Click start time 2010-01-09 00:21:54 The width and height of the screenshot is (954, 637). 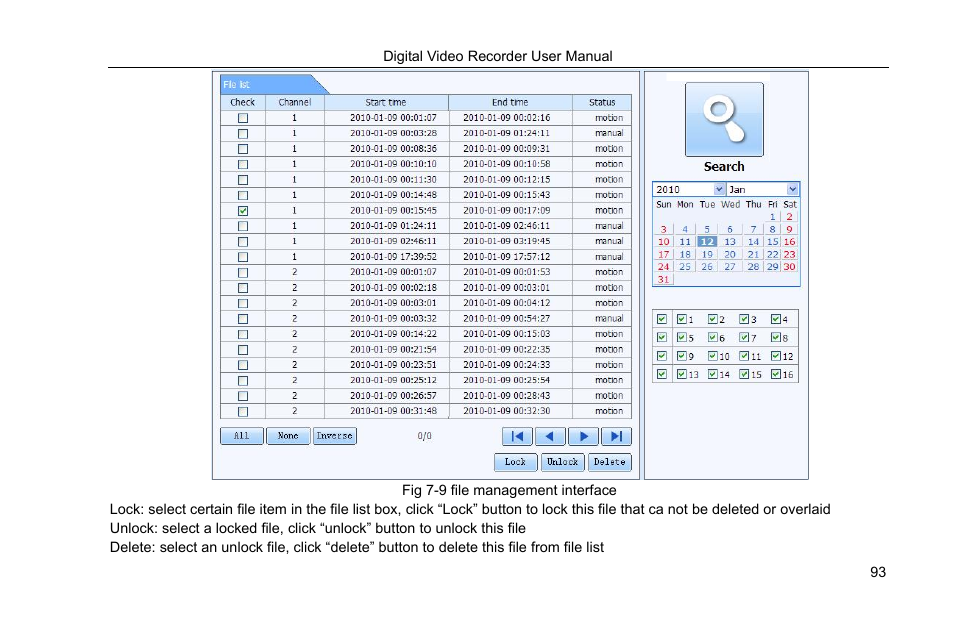pos(393,350)
